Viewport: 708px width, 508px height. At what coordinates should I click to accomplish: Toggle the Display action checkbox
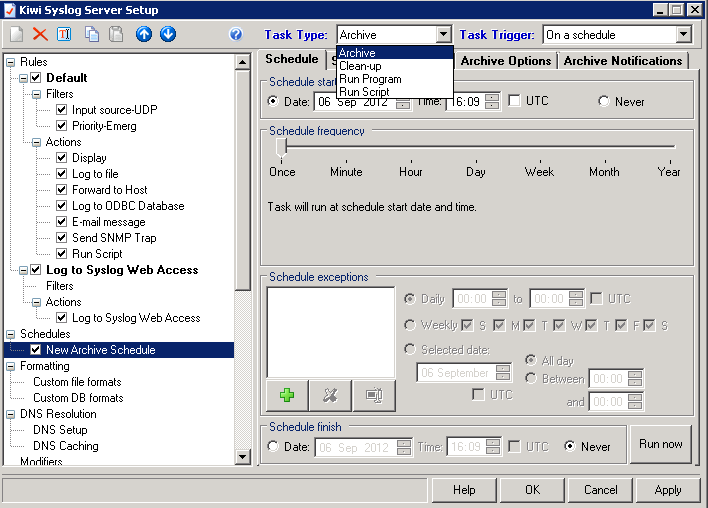[62, 158]
